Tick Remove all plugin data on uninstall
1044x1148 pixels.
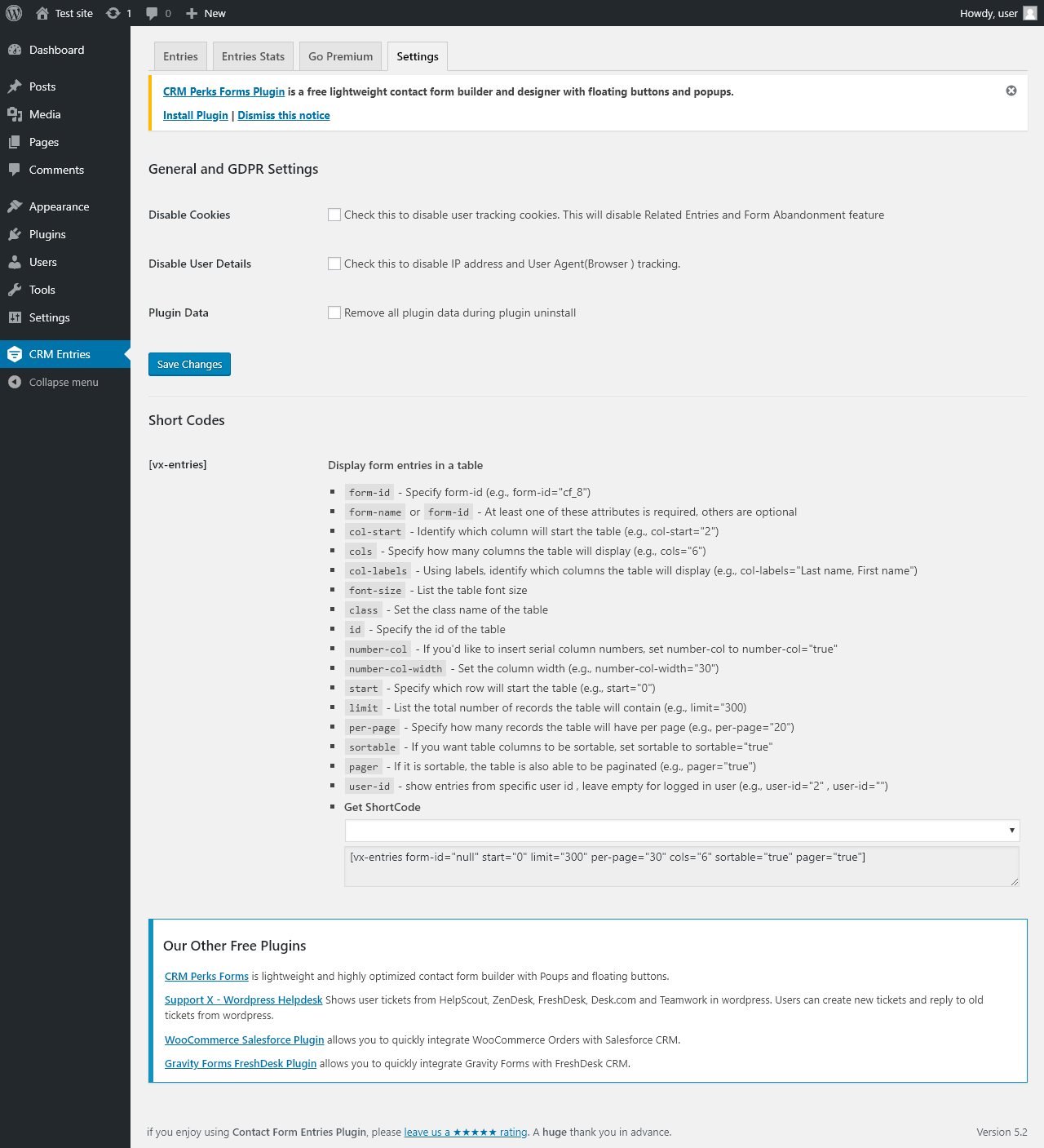334,312
